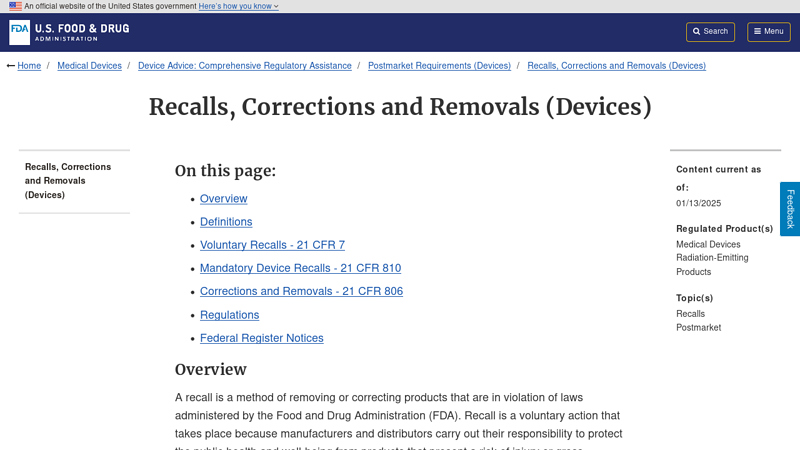Jump to Regulations section link
The image size is (800, 450).
click(x=230, y=315)
